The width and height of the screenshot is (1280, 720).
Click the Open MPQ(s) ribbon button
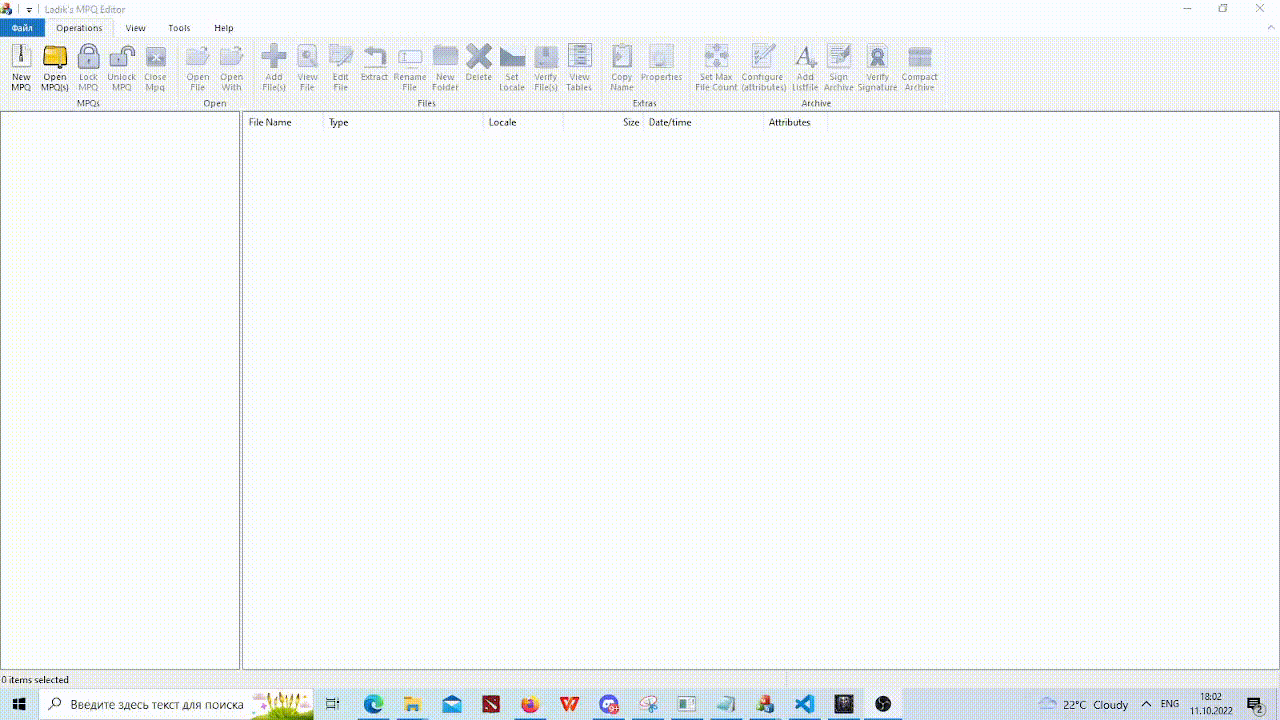(x=55, y=68)
